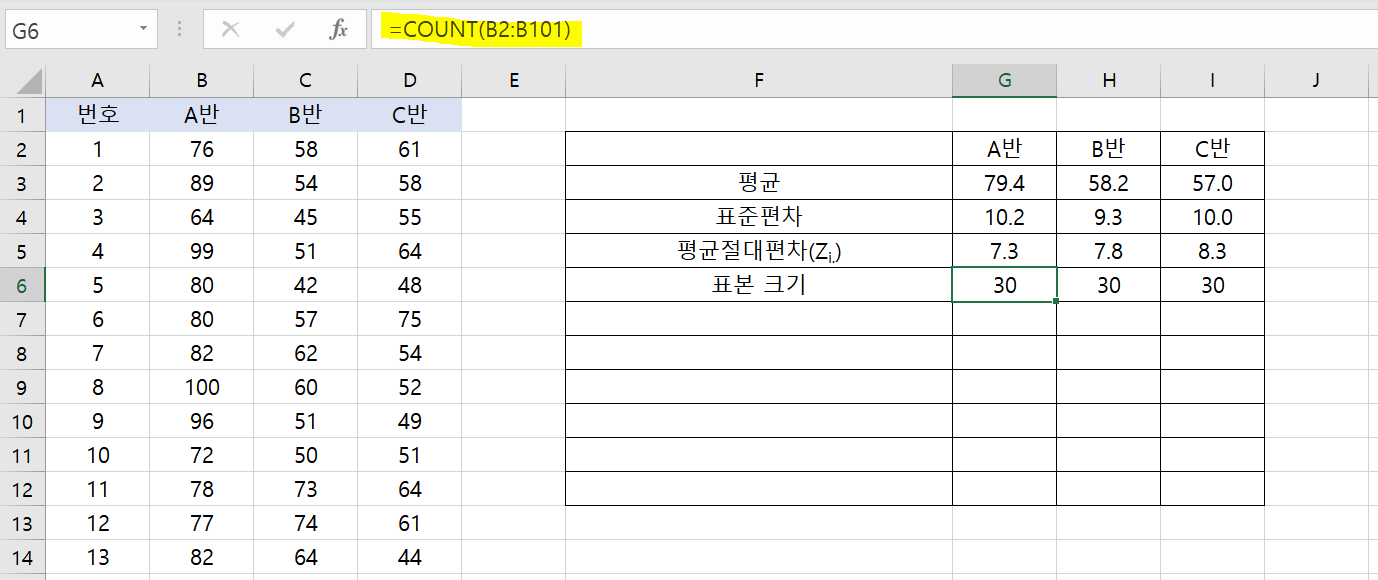
Task: Click cell D1 labeled C반
Action: click(x=410, y=115)
